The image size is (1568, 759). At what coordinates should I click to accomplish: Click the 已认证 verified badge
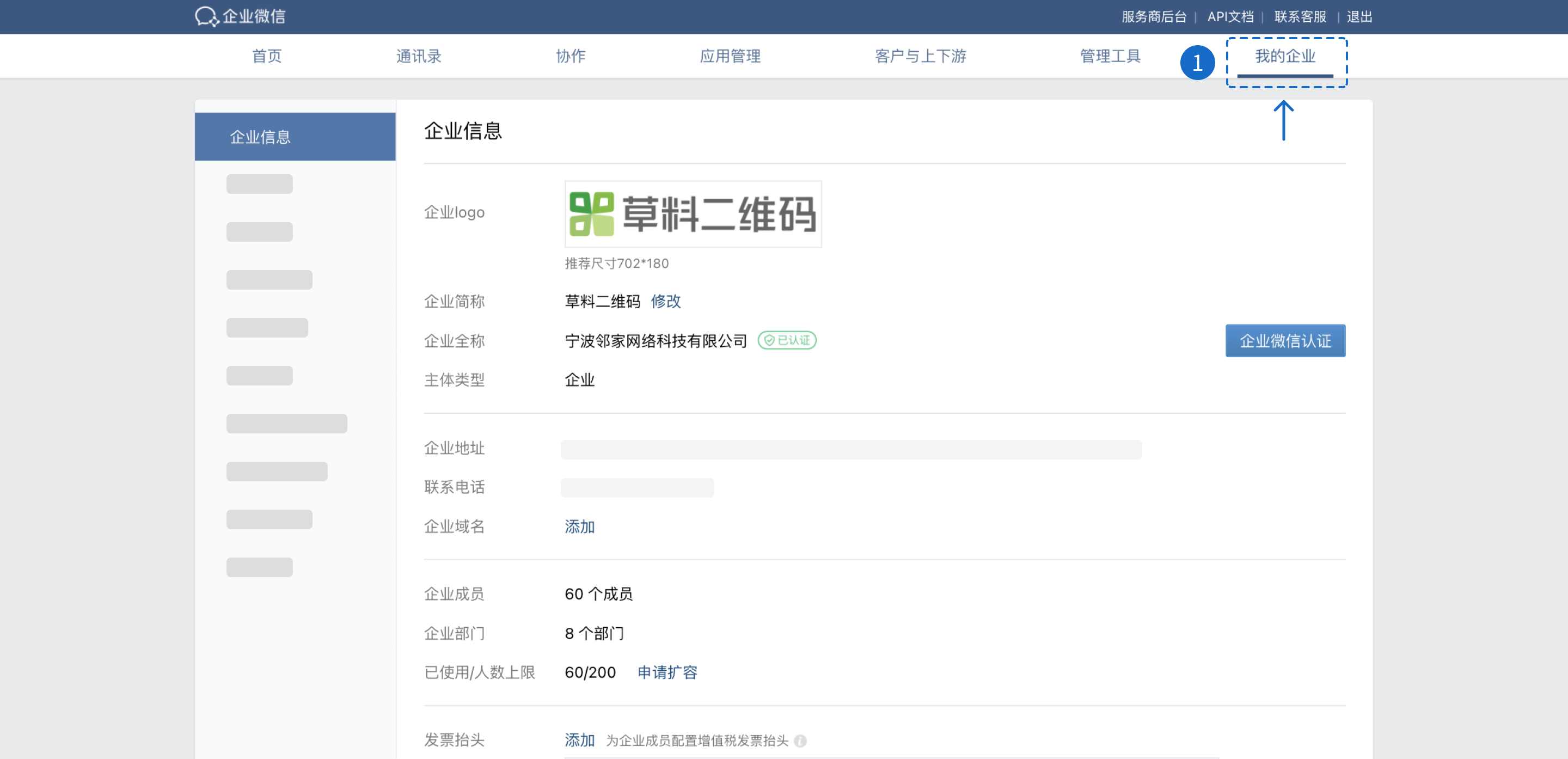click(786, 340)
